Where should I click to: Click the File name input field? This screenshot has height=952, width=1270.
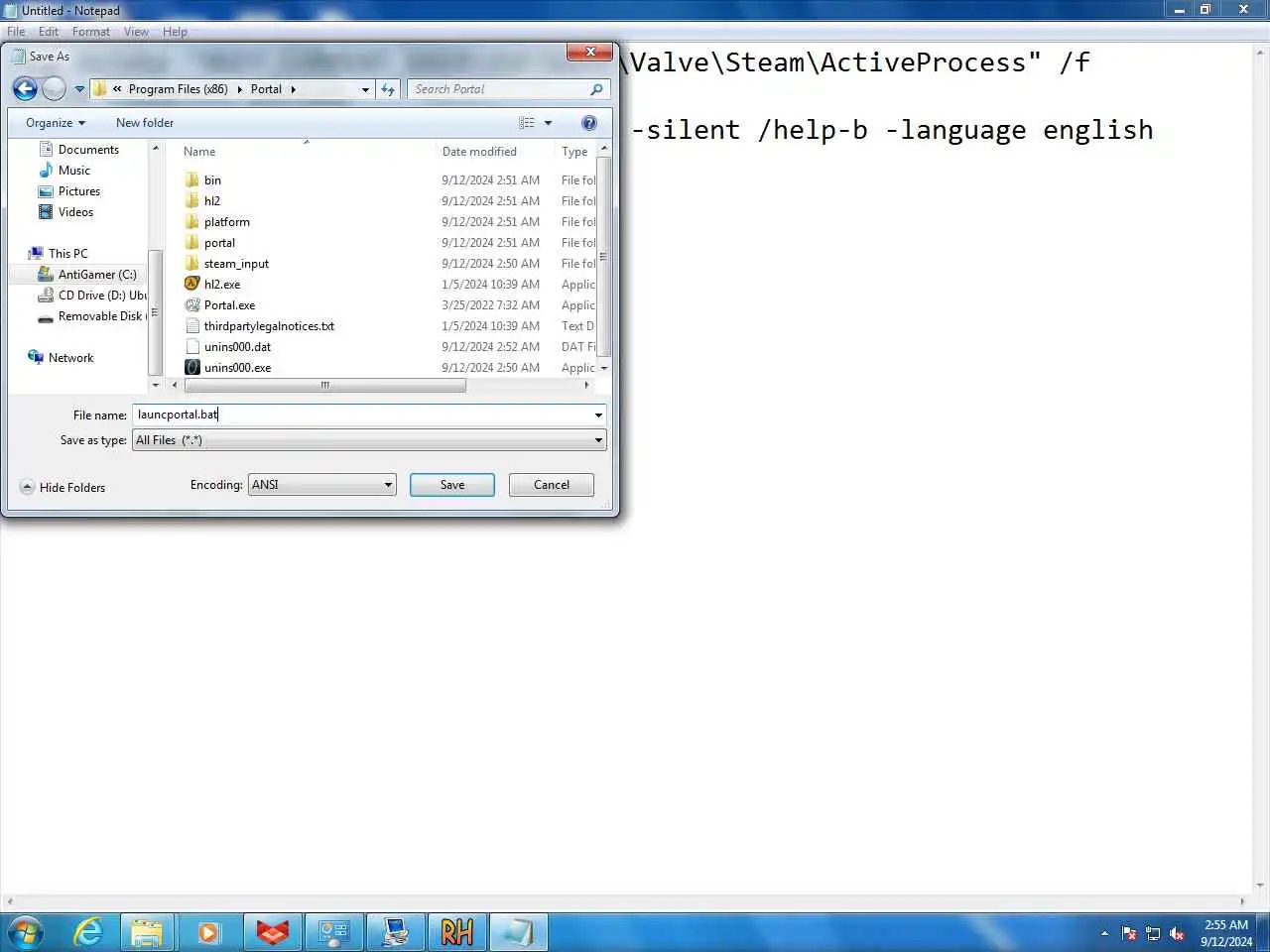pos(362,415)
